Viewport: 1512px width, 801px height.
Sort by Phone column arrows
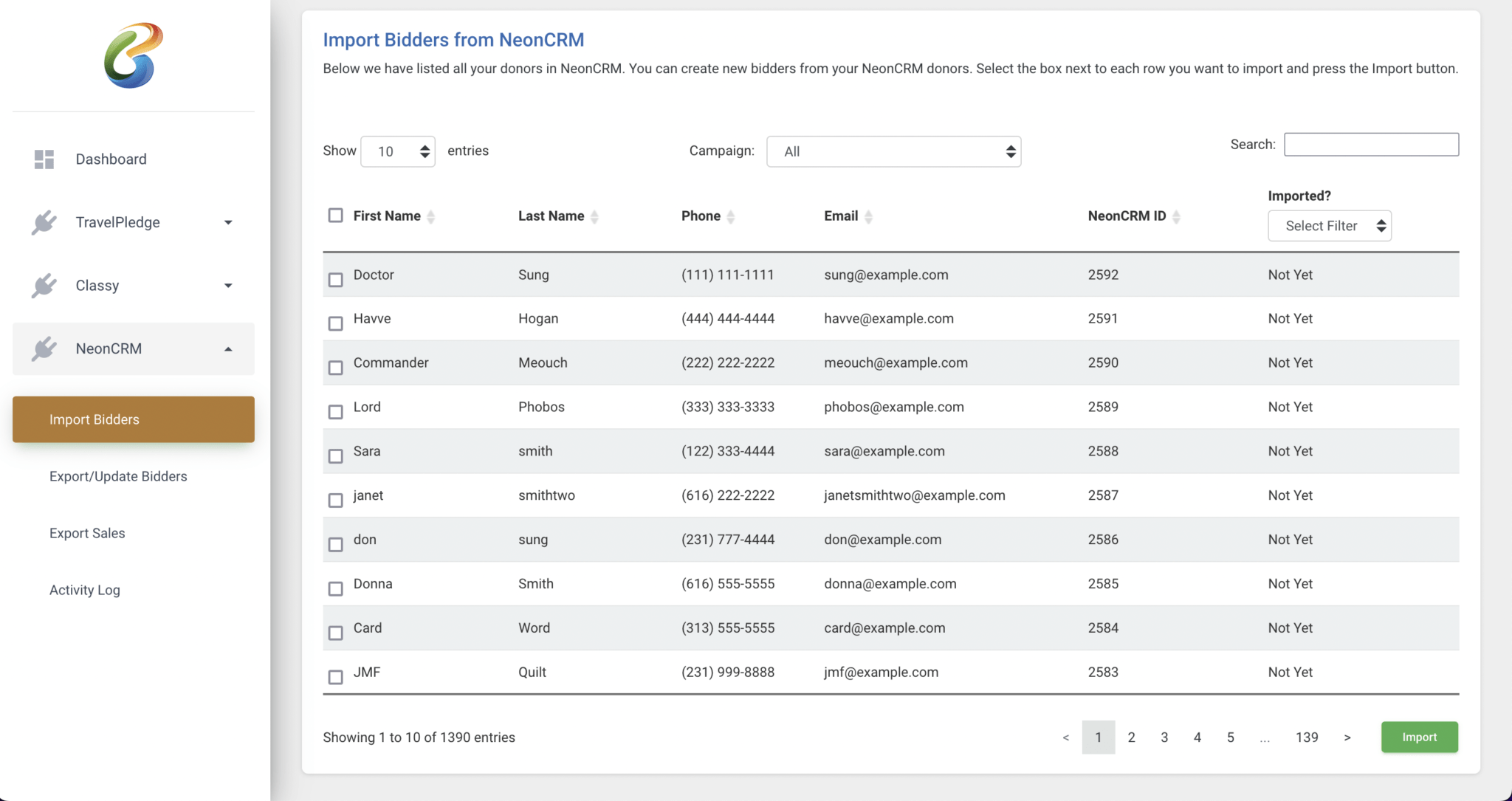coord(730,216)
